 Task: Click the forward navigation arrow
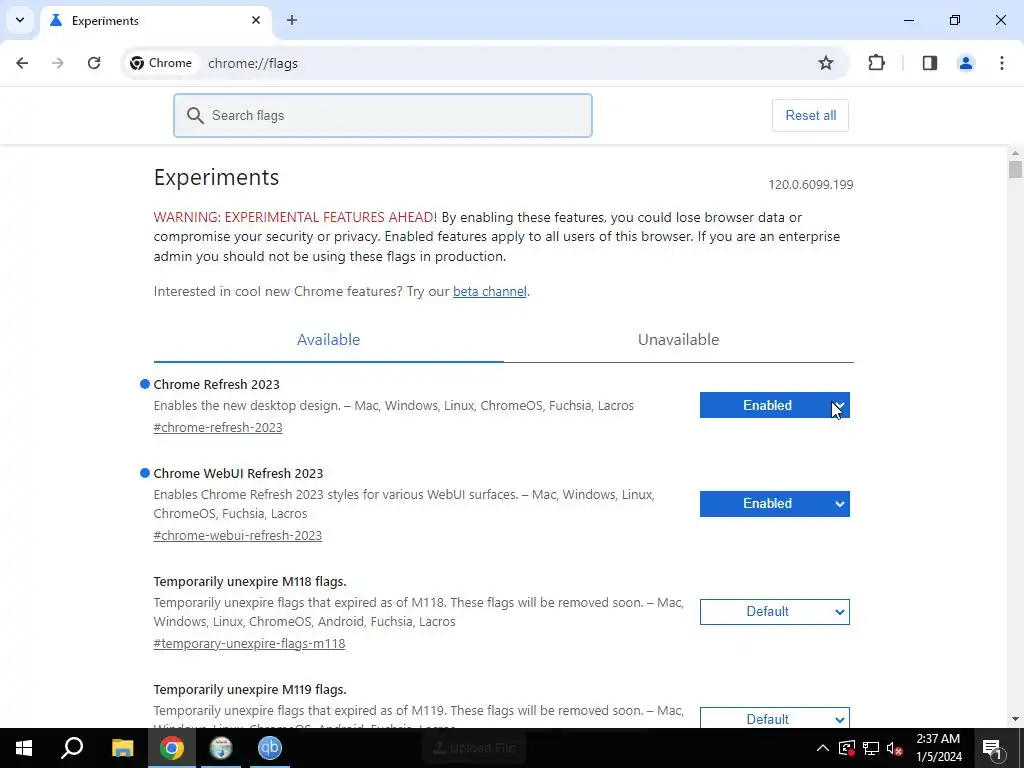58,63
